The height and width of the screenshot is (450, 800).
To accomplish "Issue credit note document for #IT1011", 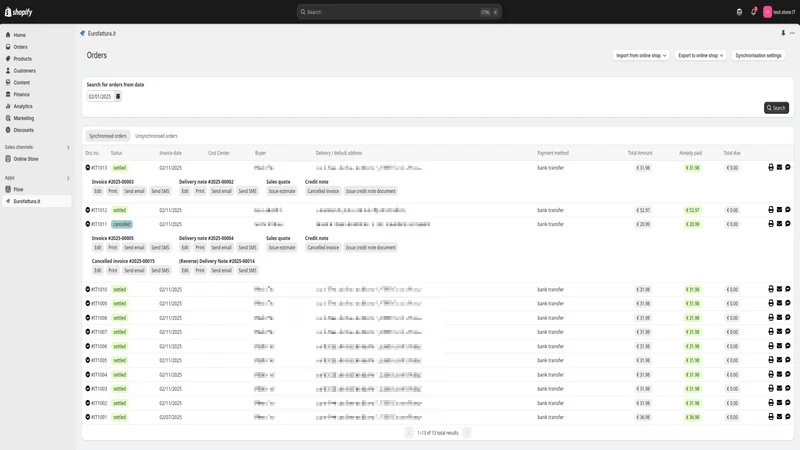I will click(x=370, y=248).
